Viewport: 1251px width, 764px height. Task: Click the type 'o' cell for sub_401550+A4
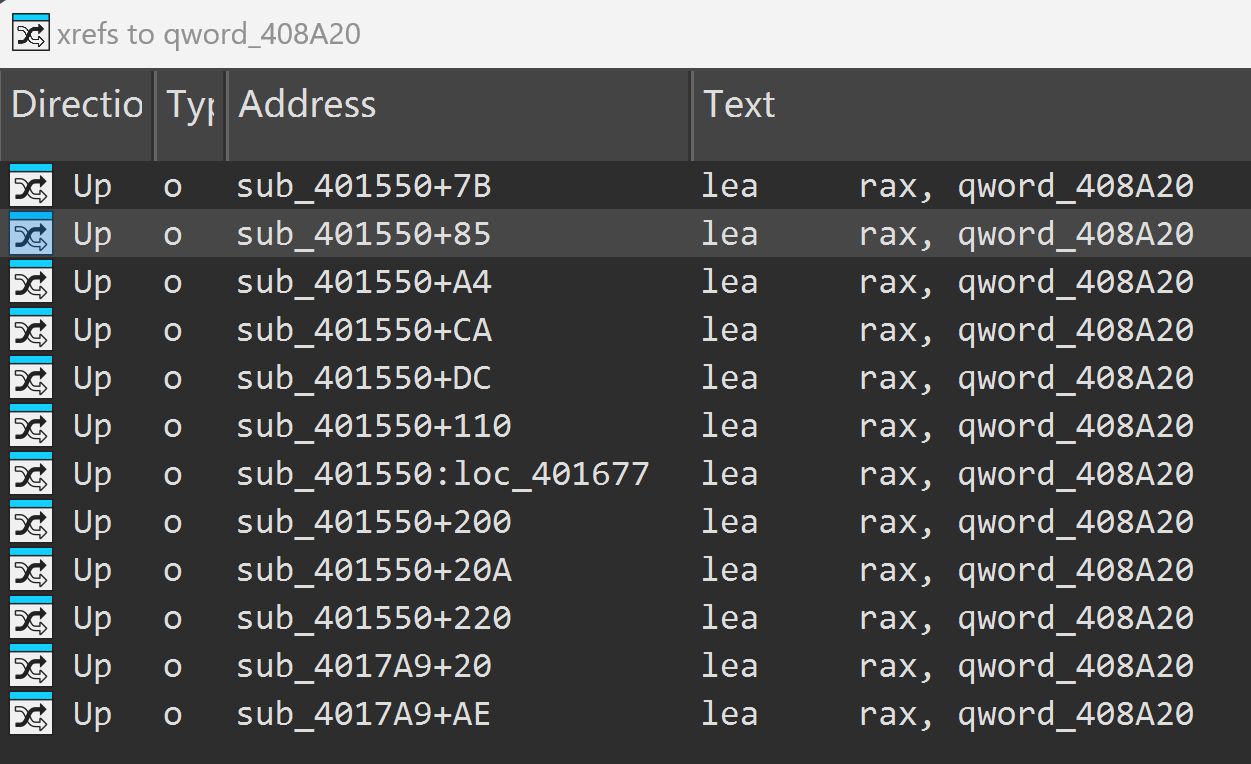(x=173, y=283)
